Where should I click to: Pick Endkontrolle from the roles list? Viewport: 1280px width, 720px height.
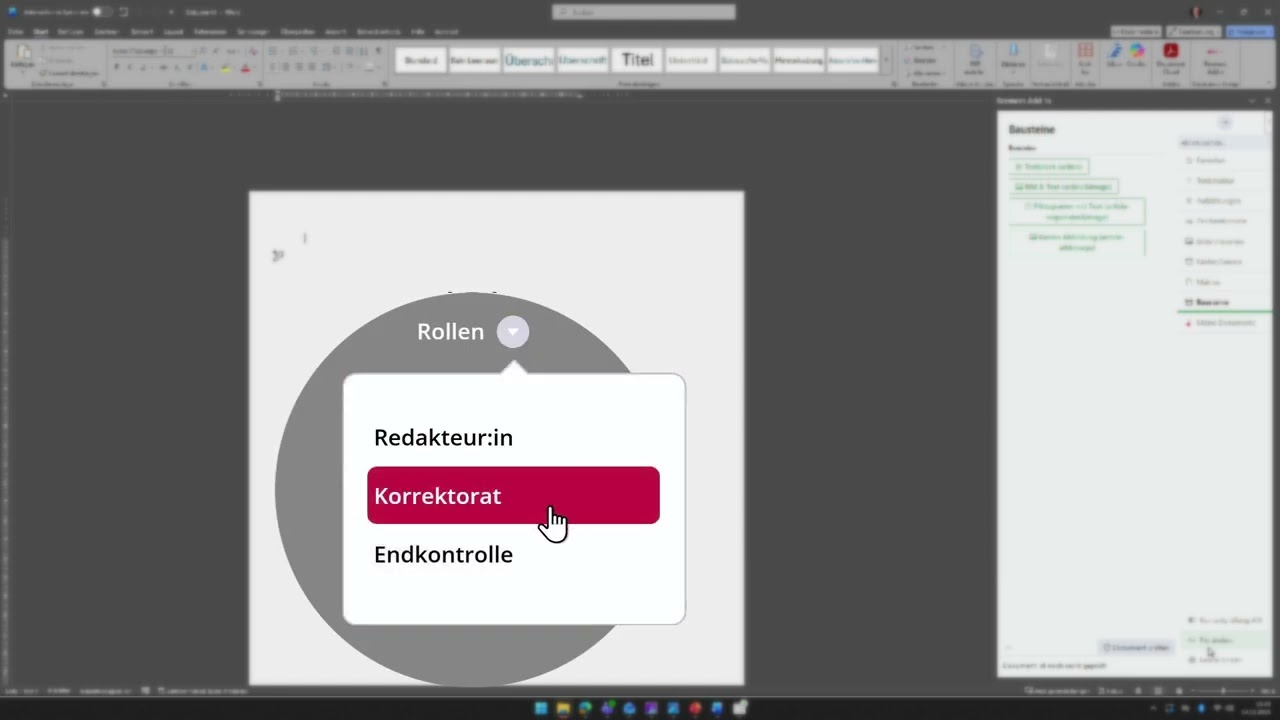coord(443,554)
